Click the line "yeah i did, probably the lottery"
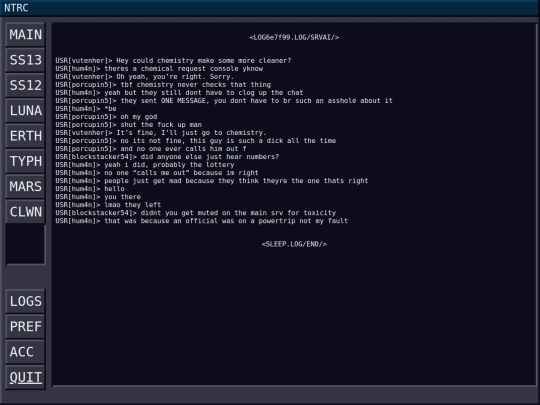The width and height of the screenshot is (540, 405). (x=145, y=165)
